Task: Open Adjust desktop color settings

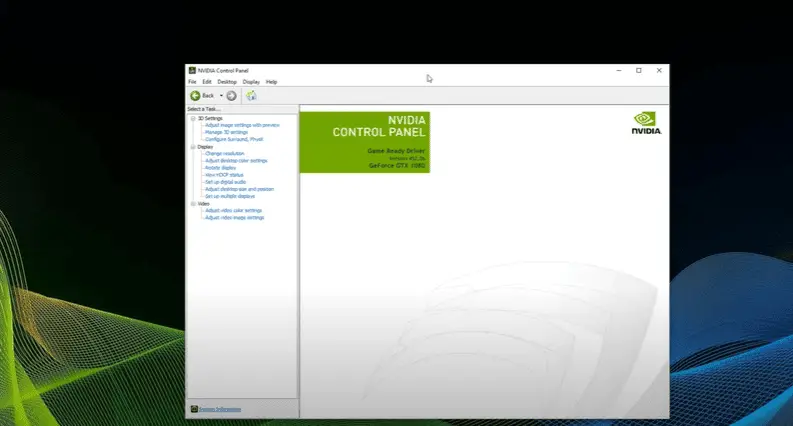Action: (236, 160)
